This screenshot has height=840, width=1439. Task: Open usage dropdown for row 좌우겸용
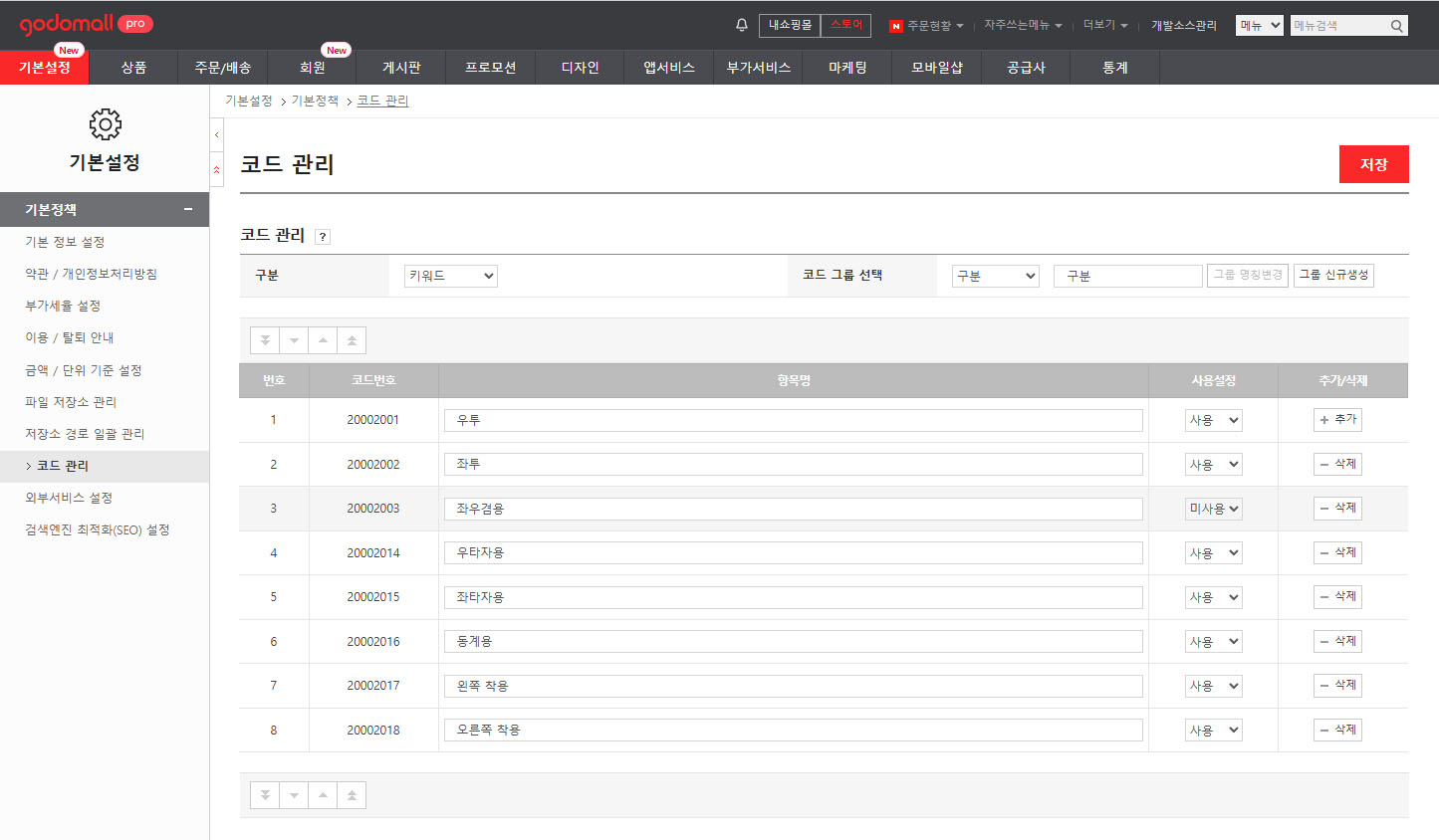[1214, 509]
